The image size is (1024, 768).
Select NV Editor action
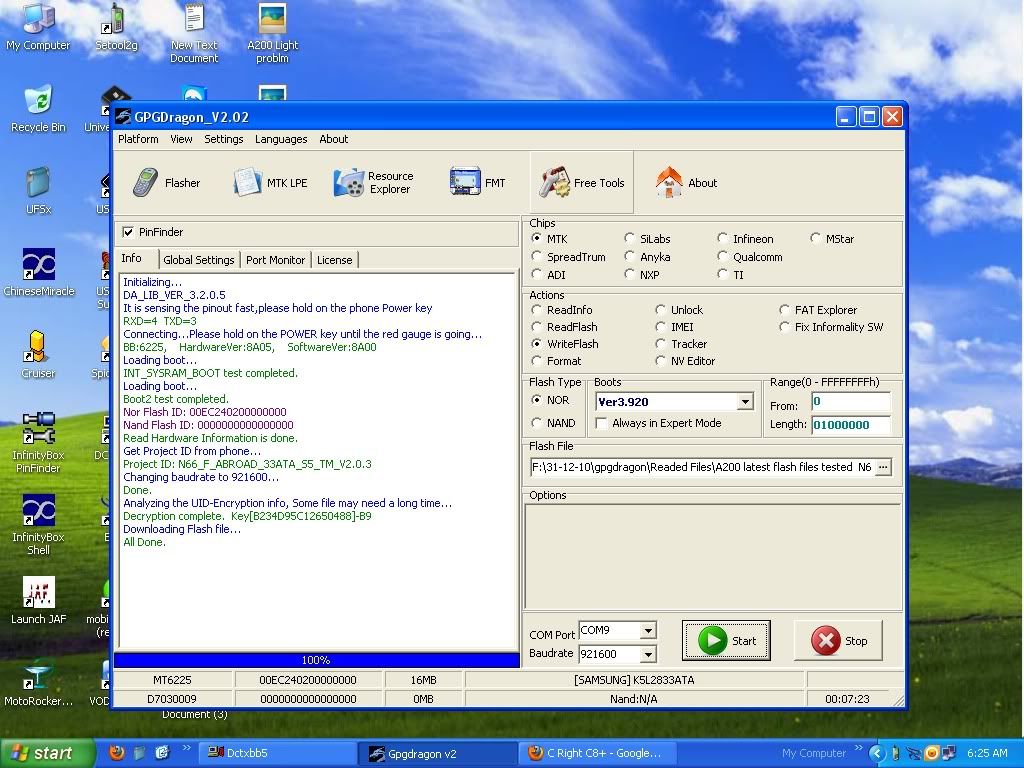coord(660,360)
